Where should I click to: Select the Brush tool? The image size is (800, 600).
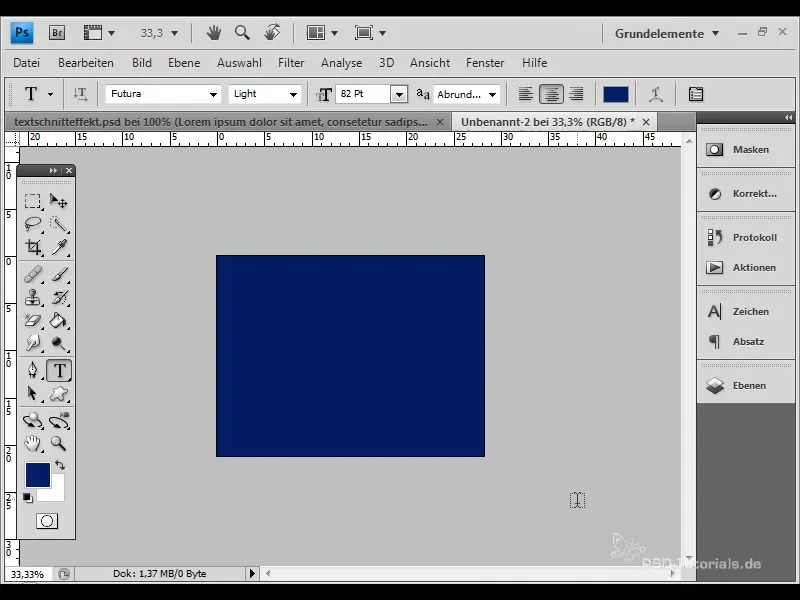pyautogui.click(x=59, y=275)
